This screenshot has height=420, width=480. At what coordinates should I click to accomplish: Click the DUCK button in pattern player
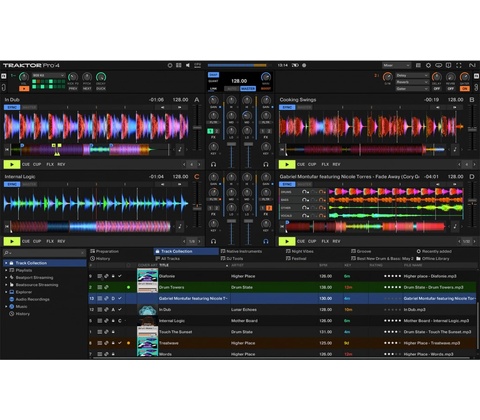(101, 89)
